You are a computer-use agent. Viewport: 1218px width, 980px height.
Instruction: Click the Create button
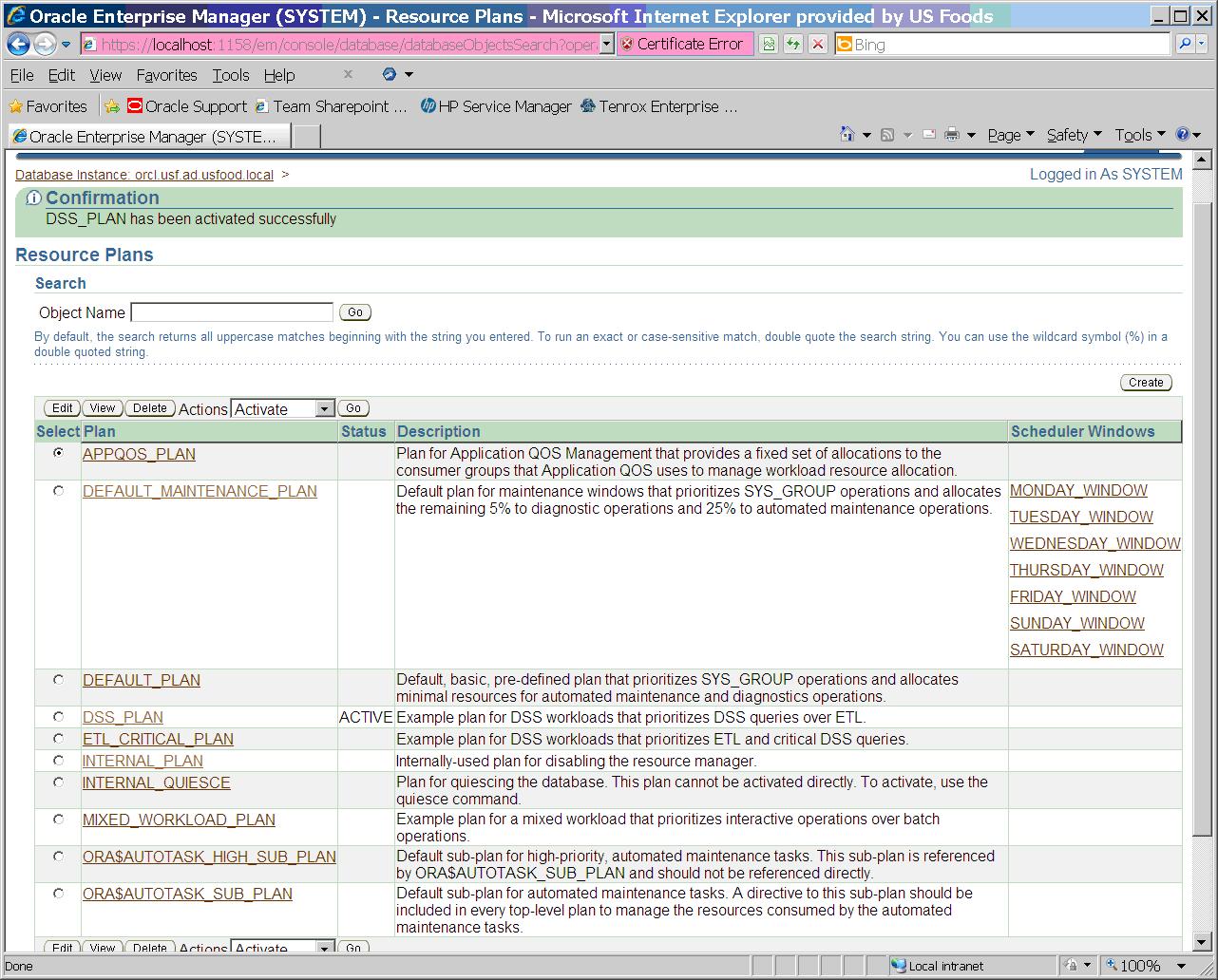tap(1146, 382)
